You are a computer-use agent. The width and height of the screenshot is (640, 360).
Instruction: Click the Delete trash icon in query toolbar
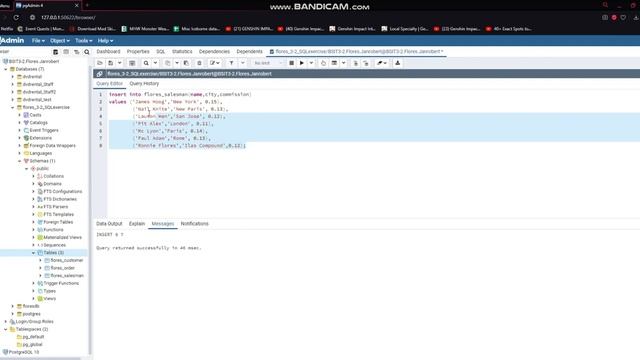(x=199, y=63)
